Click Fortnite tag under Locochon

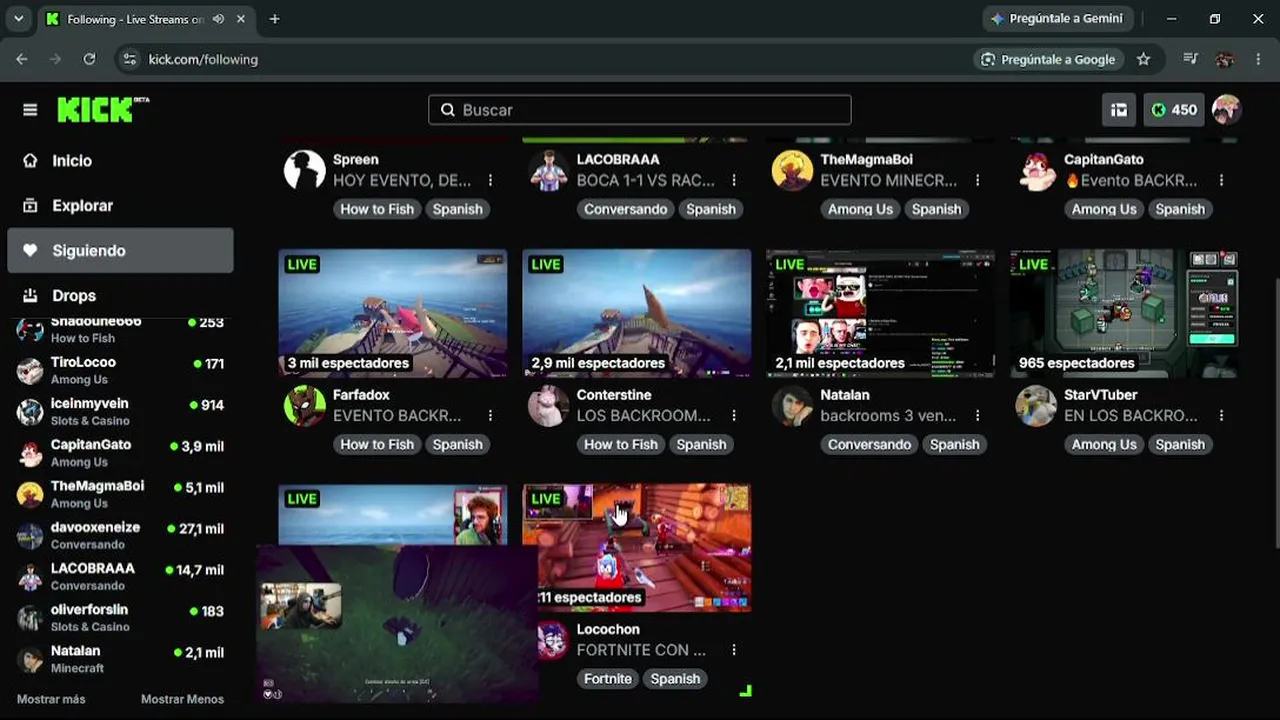pyautogui.click(x=608, y=679)
